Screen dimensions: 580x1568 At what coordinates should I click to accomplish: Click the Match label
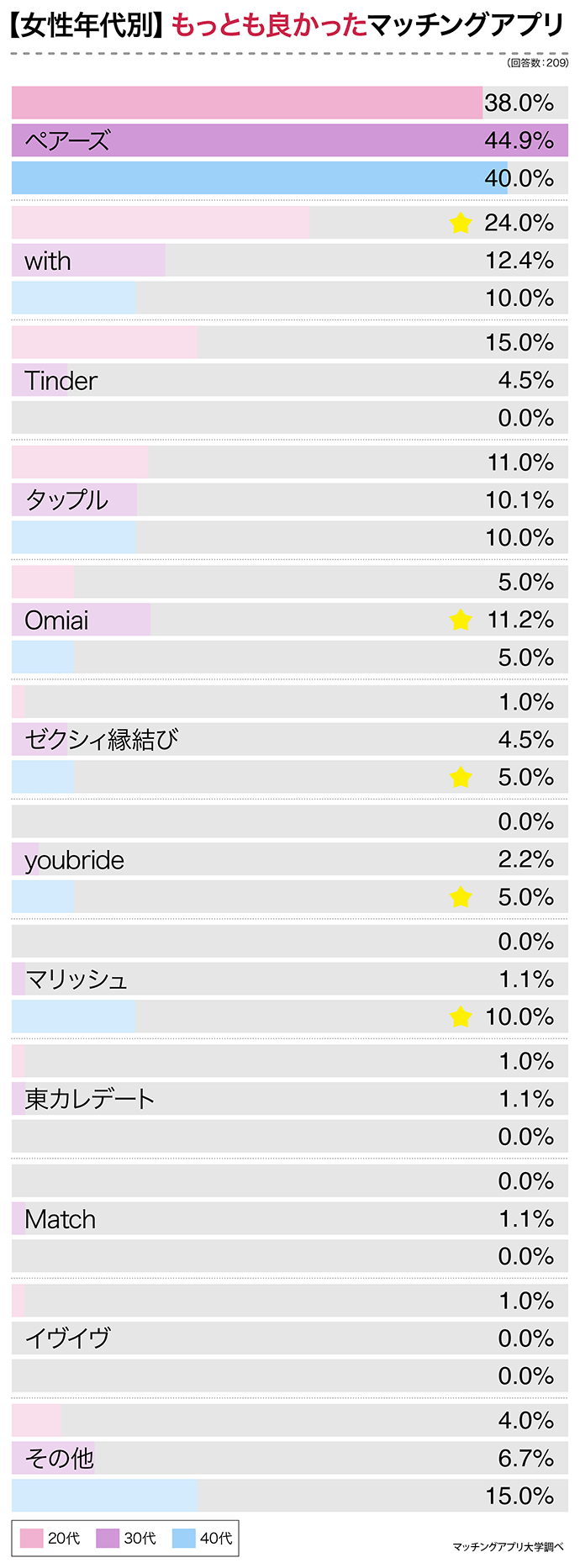60,1219
